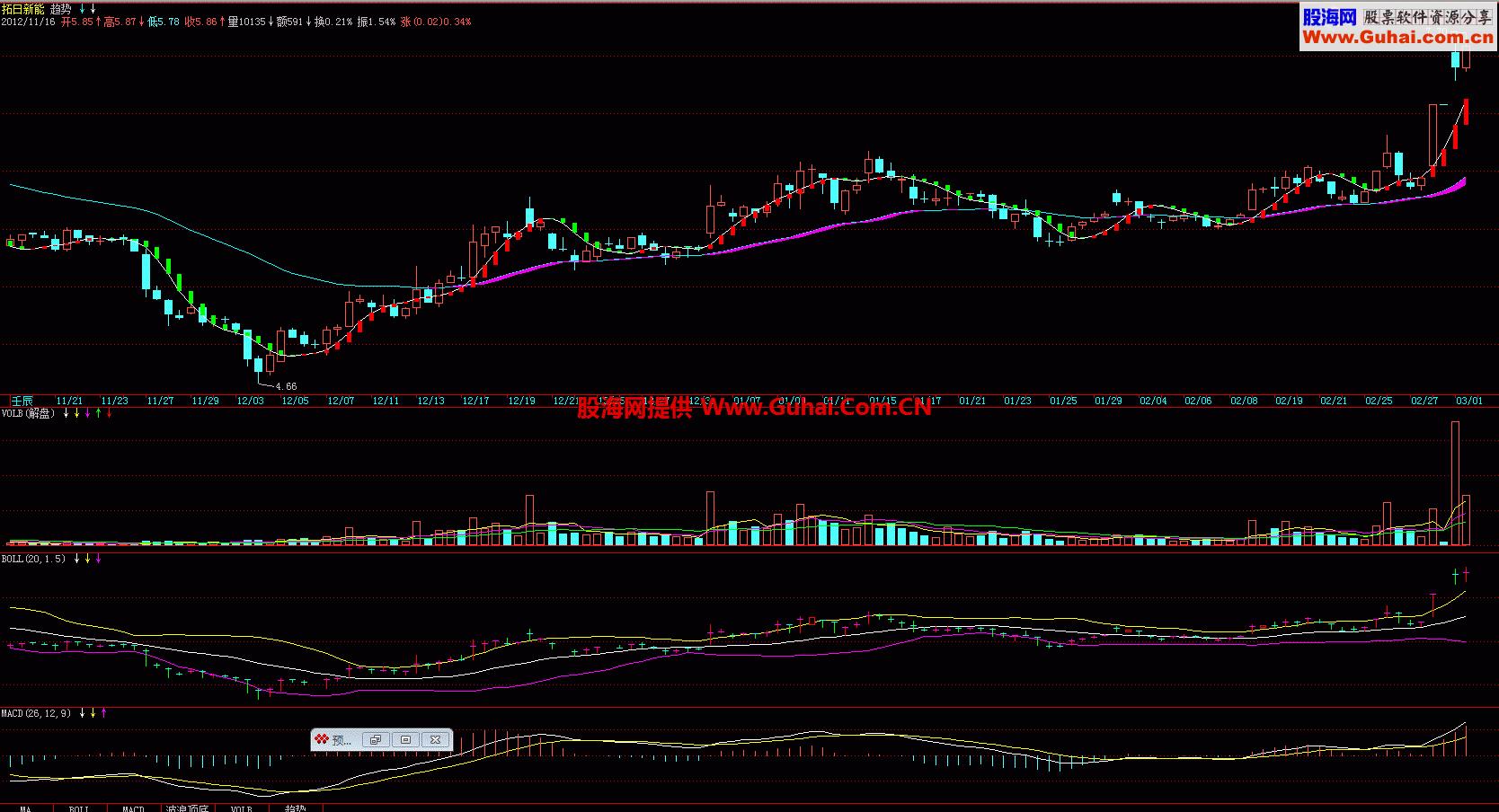Switch to the BOLL indicator tab

point(79,808)
